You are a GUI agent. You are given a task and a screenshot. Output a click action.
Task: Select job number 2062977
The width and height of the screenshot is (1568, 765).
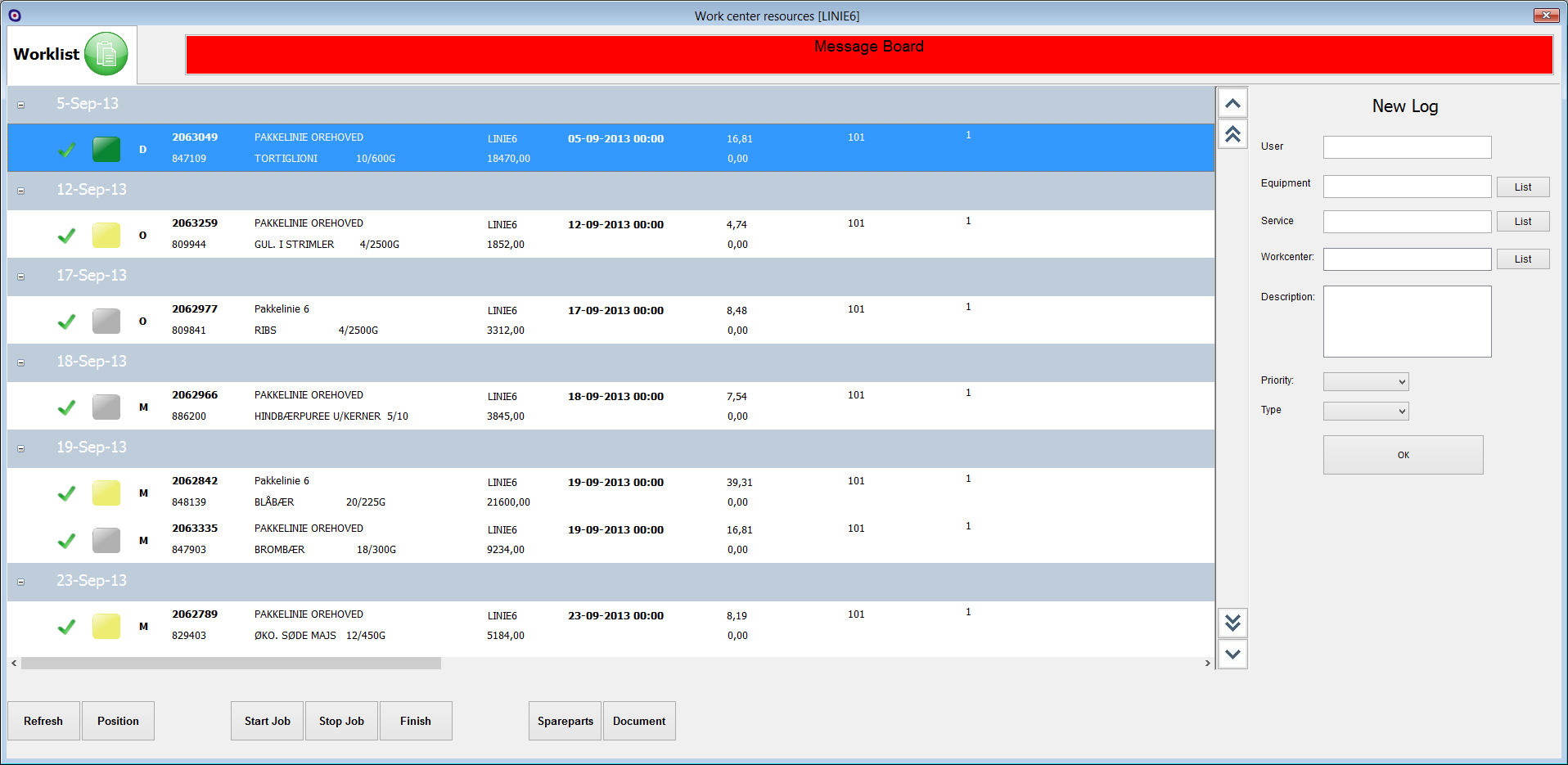(x=195, y=309)
